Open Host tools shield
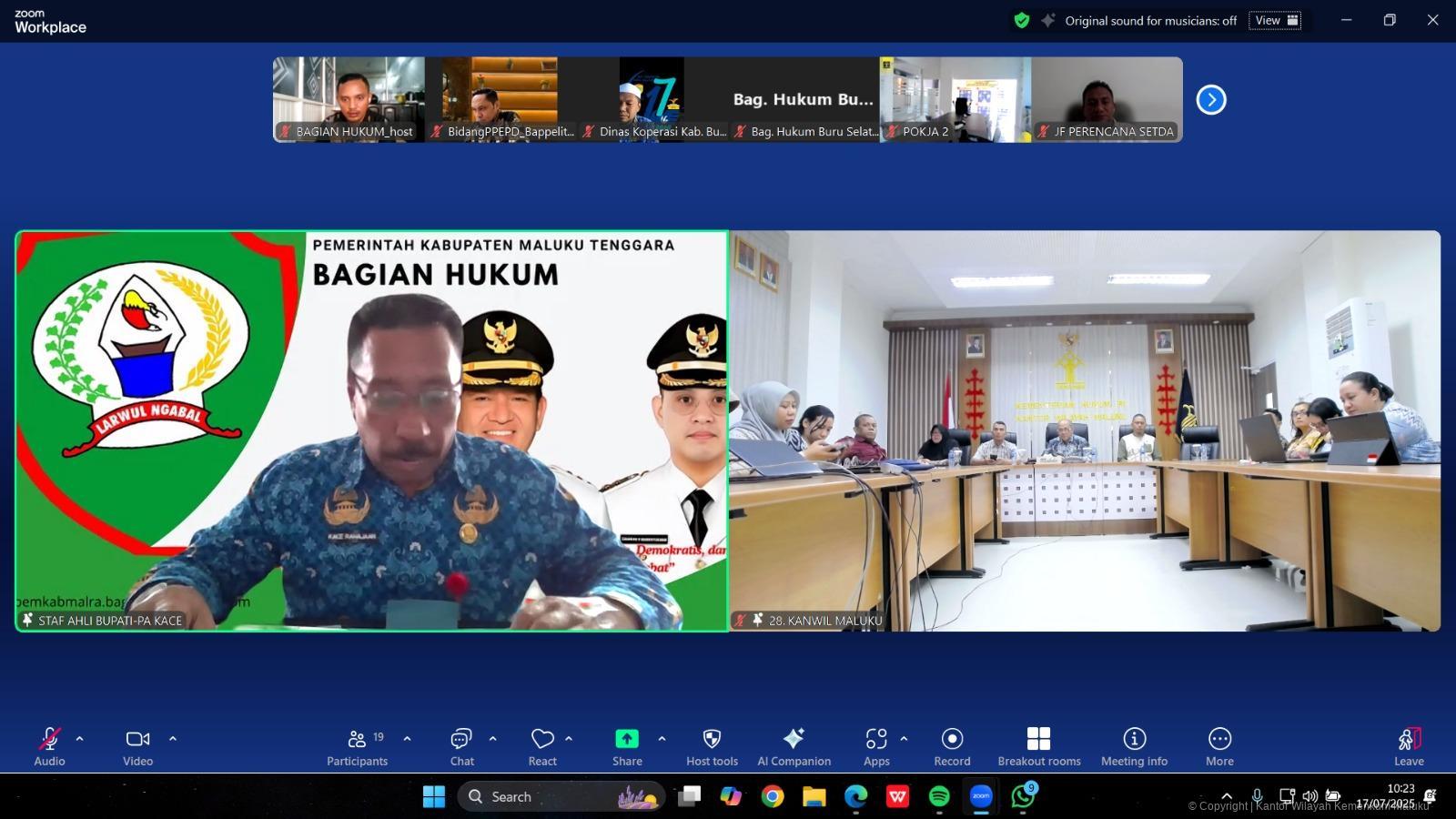This screenshot has width=1456, height=819. point(712,746)
